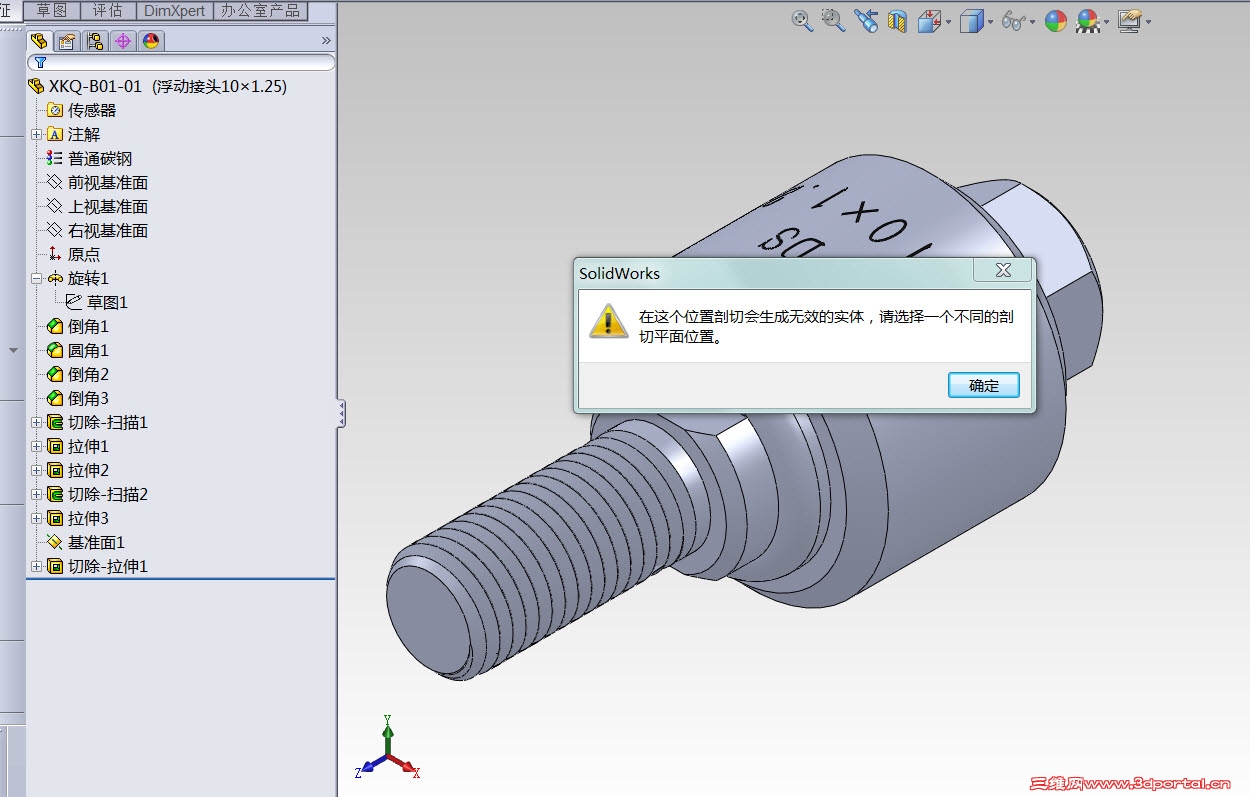Open the Hide/Show Items dropdown arrow
This screenshot has width=1250, height=797.
(1033, 22)
